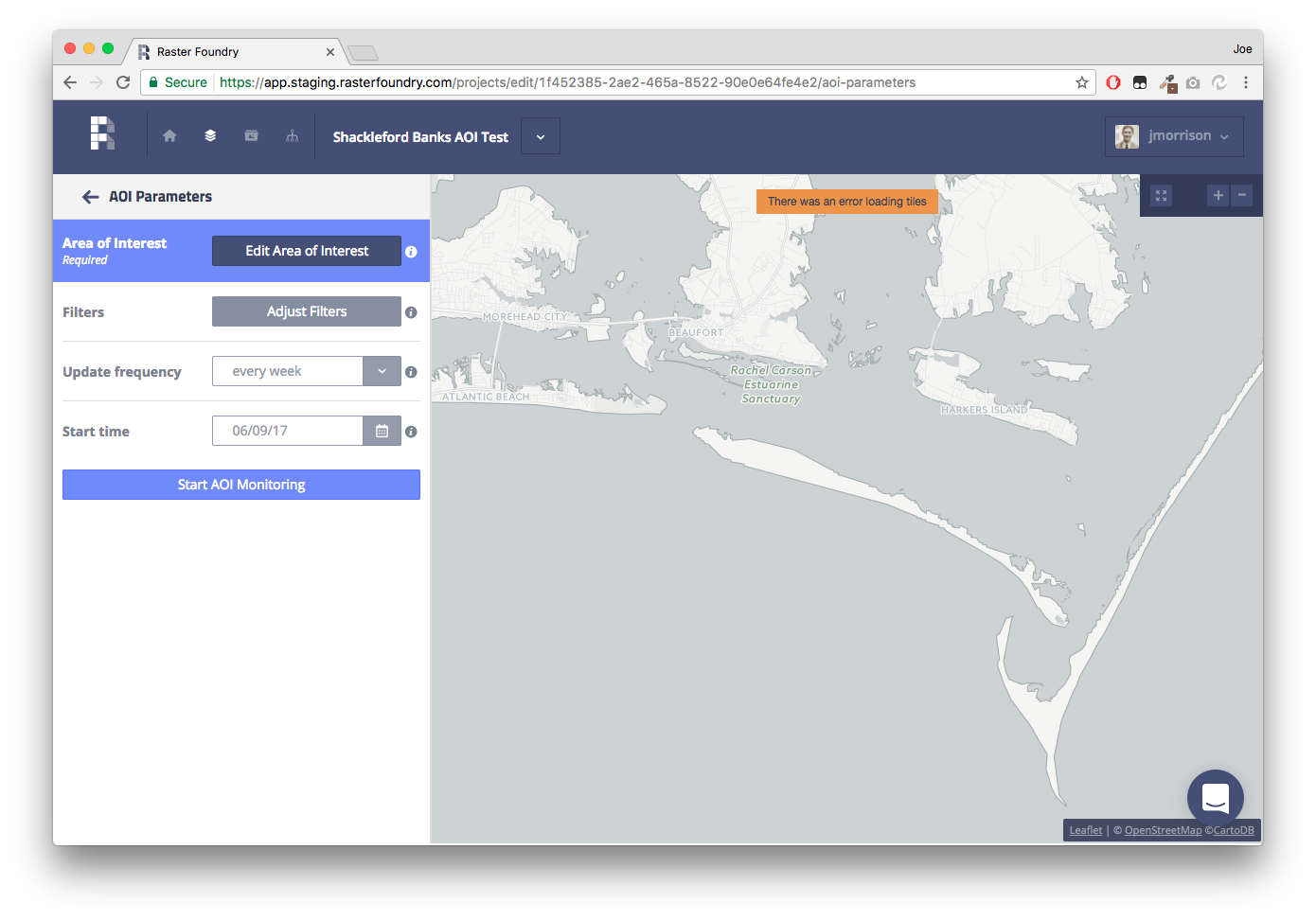Image resolution: width=1316 pixels, height=921 pixels.
Task: Open Chrome's three-dot menu
Action: 1247,82
